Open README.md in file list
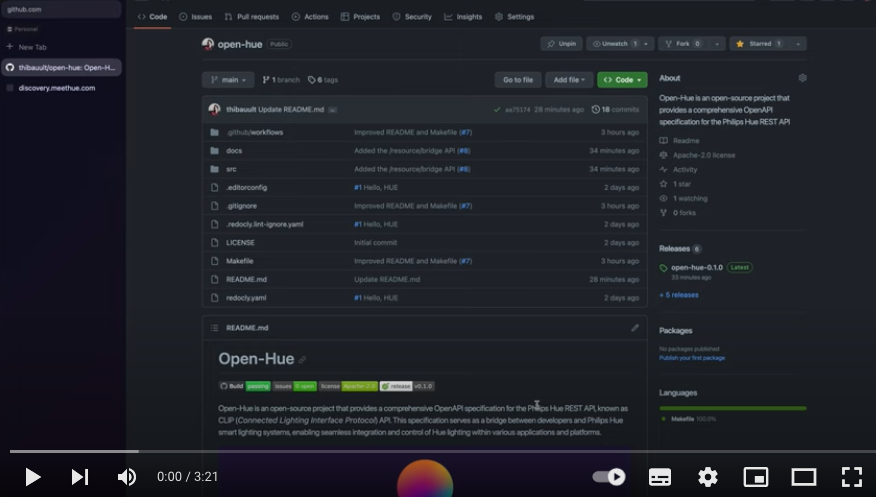 (x=246, y=280)
